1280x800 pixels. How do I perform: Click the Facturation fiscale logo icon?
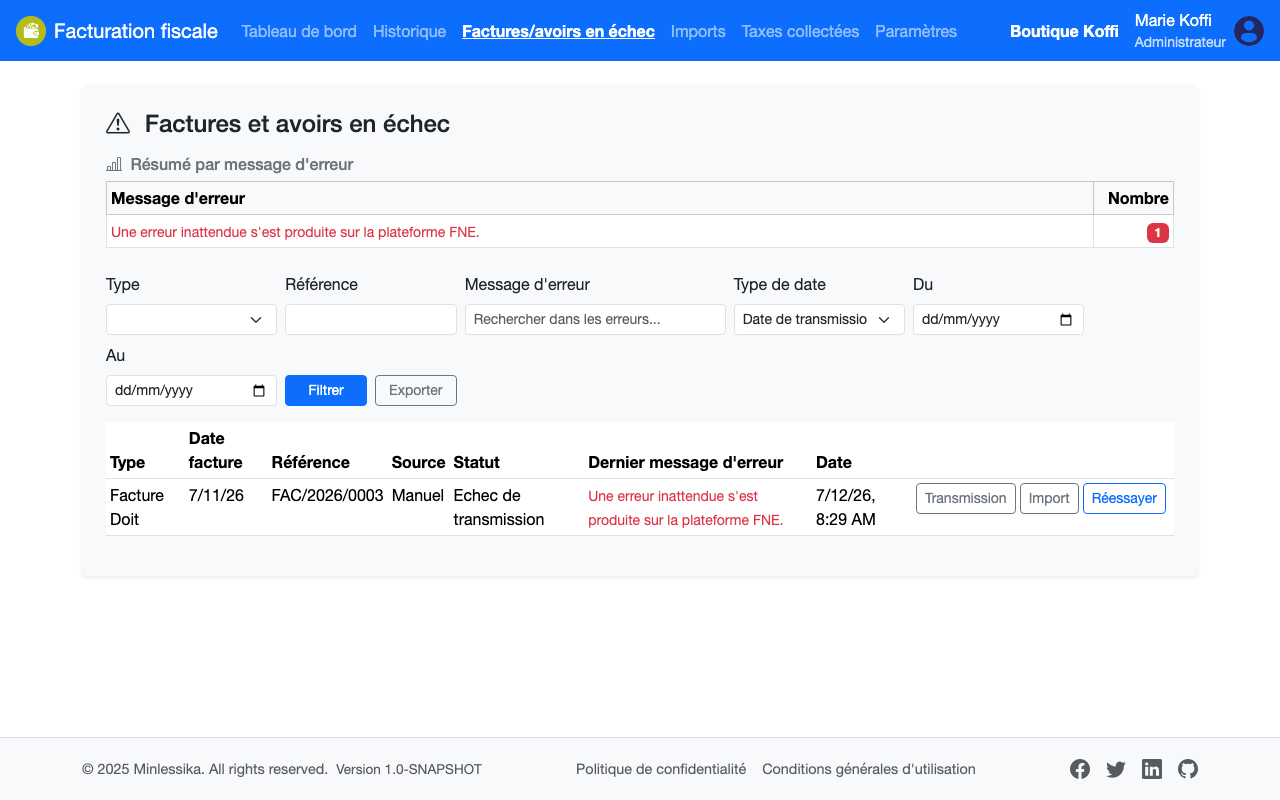click(x=31, y=31)
